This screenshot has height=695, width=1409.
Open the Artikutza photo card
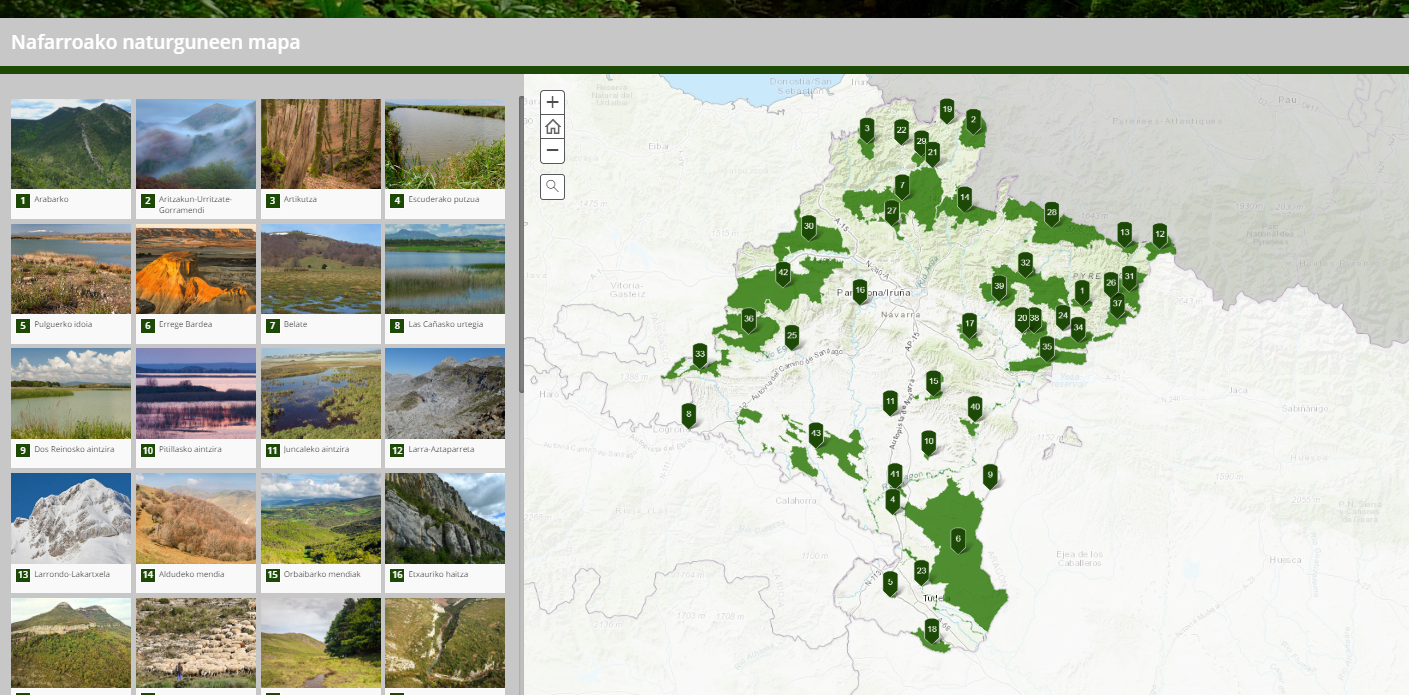320,158
